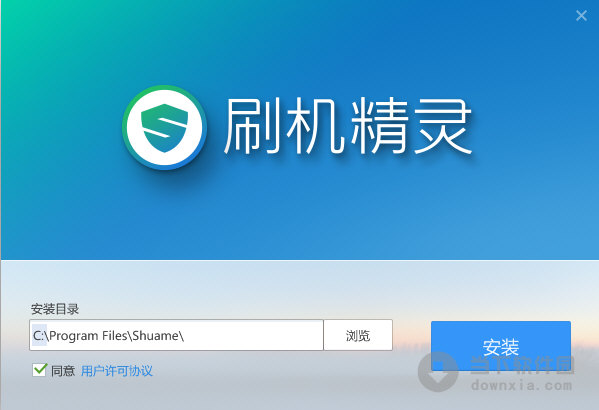Open the 用户许可协议 license link
The image size is (599, 410).
coord(117,371)
